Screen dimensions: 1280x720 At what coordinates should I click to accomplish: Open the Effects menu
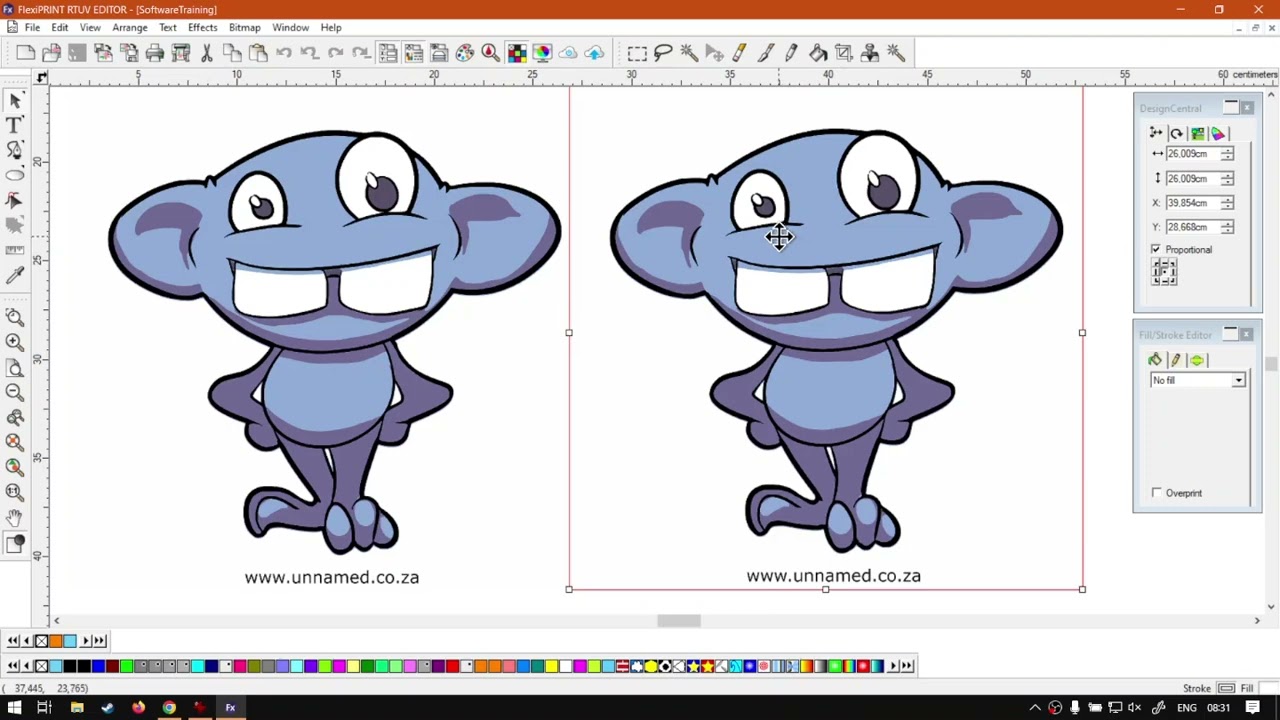click(202, 27)
